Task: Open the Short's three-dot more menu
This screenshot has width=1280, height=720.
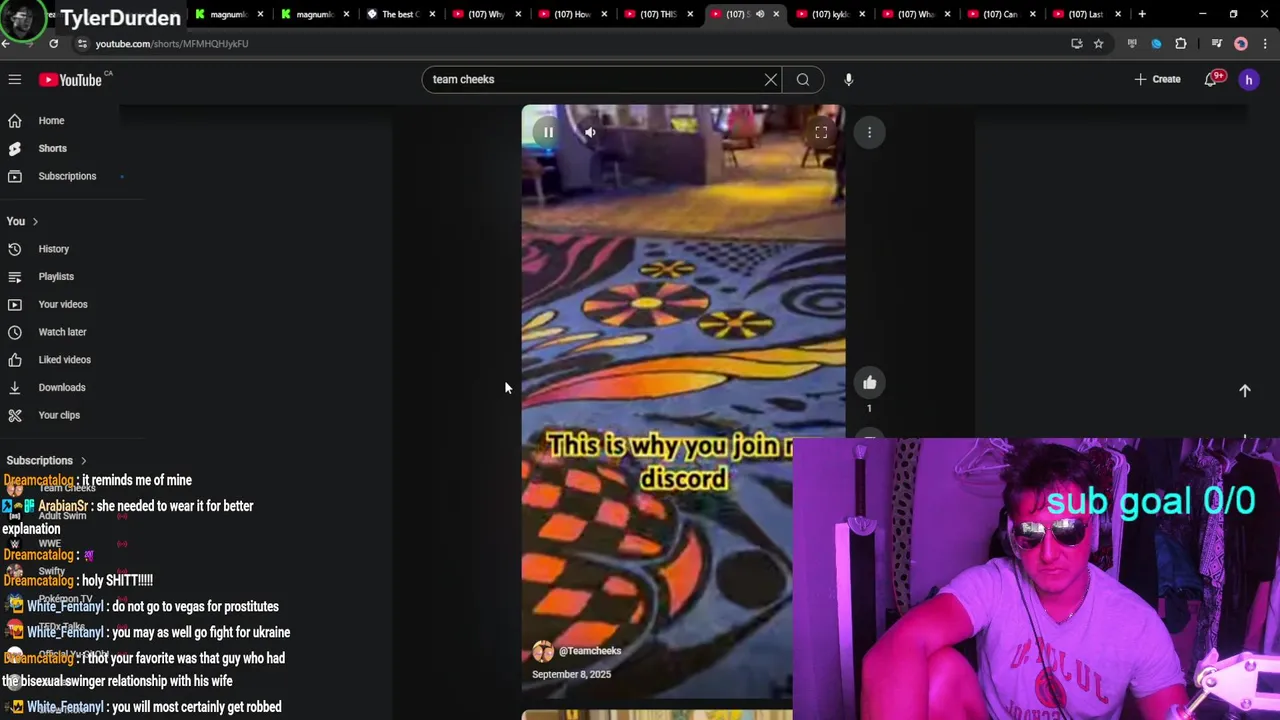Action: coord(869,132)
